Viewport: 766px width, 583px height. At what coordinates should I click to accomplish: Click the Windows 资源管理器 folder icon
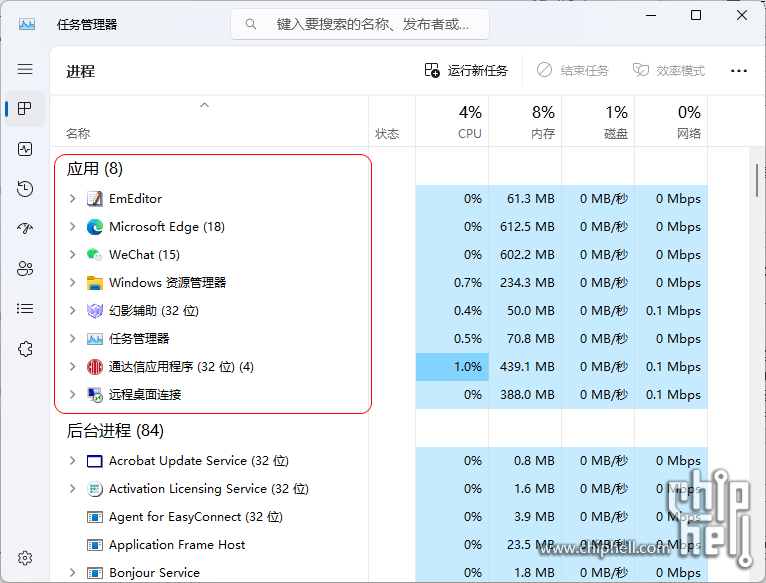(x=95, y=283)
